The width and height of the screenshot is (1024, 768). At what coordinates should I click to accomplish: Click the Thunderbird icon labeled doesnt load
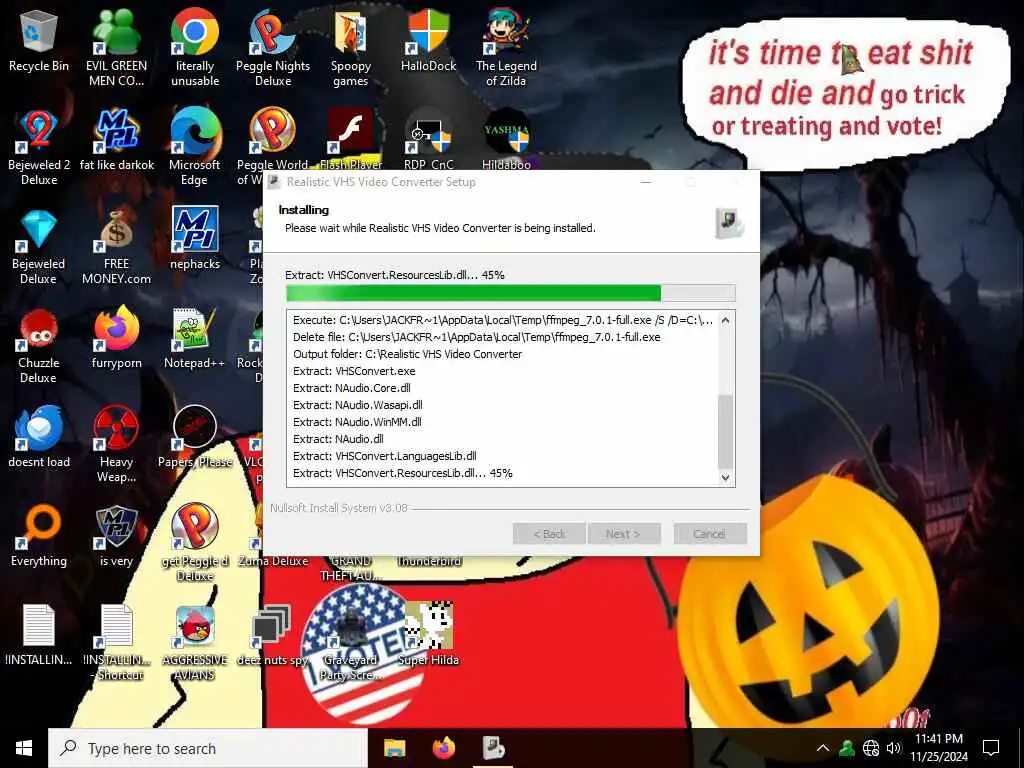coord(39,438)
